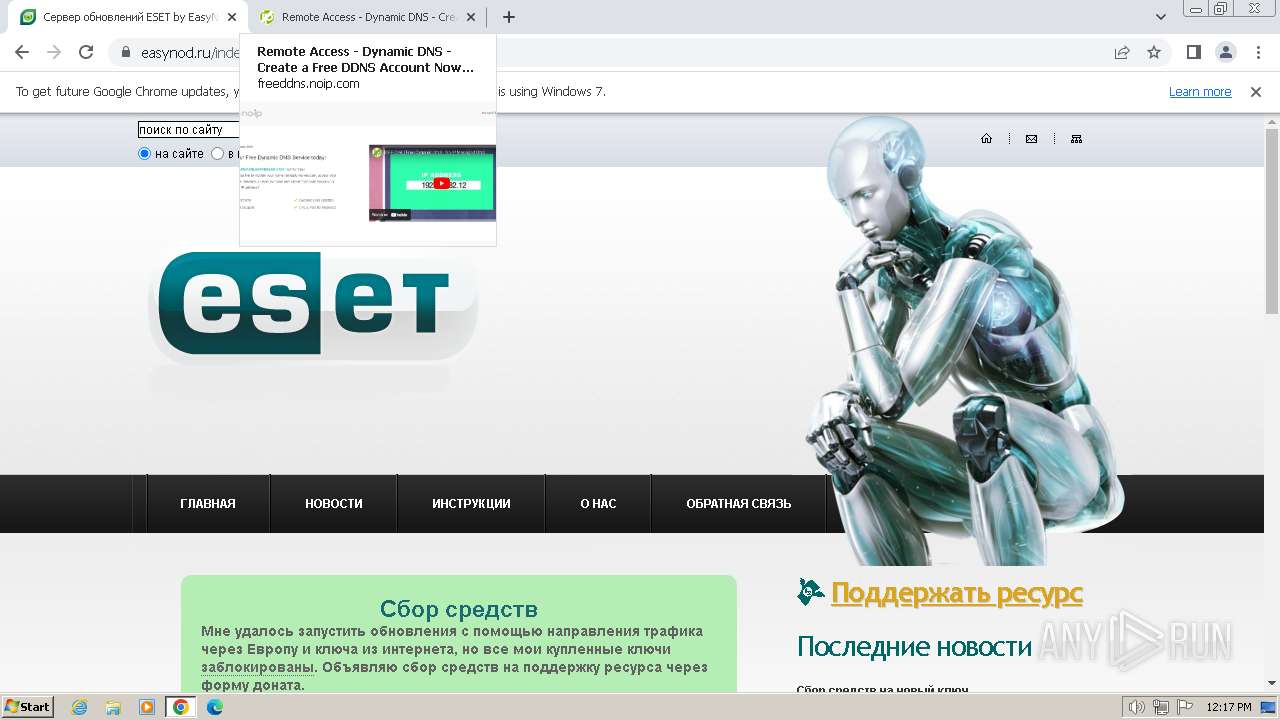This screenshot has width=1280, height=720.
Task: Open the НОВОСТИ menu item
Action: [334, 504]
